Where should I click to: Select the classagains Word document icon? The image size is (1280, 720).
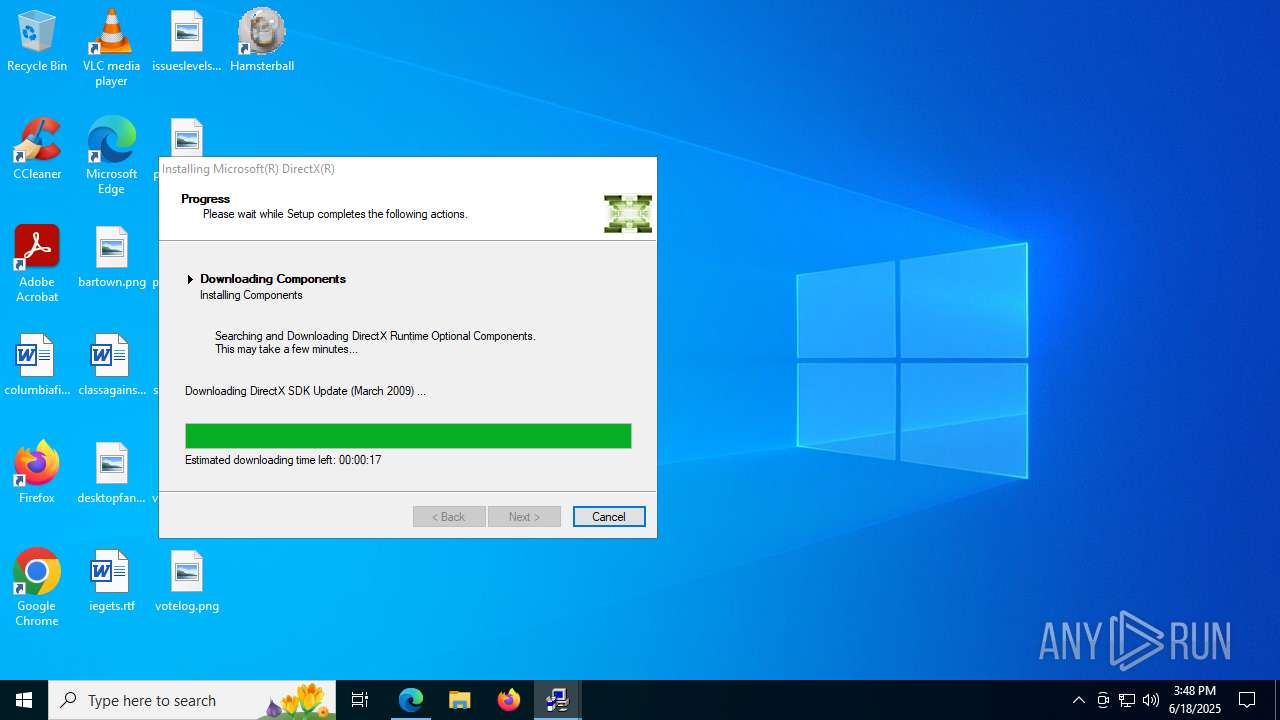(112, 365)
